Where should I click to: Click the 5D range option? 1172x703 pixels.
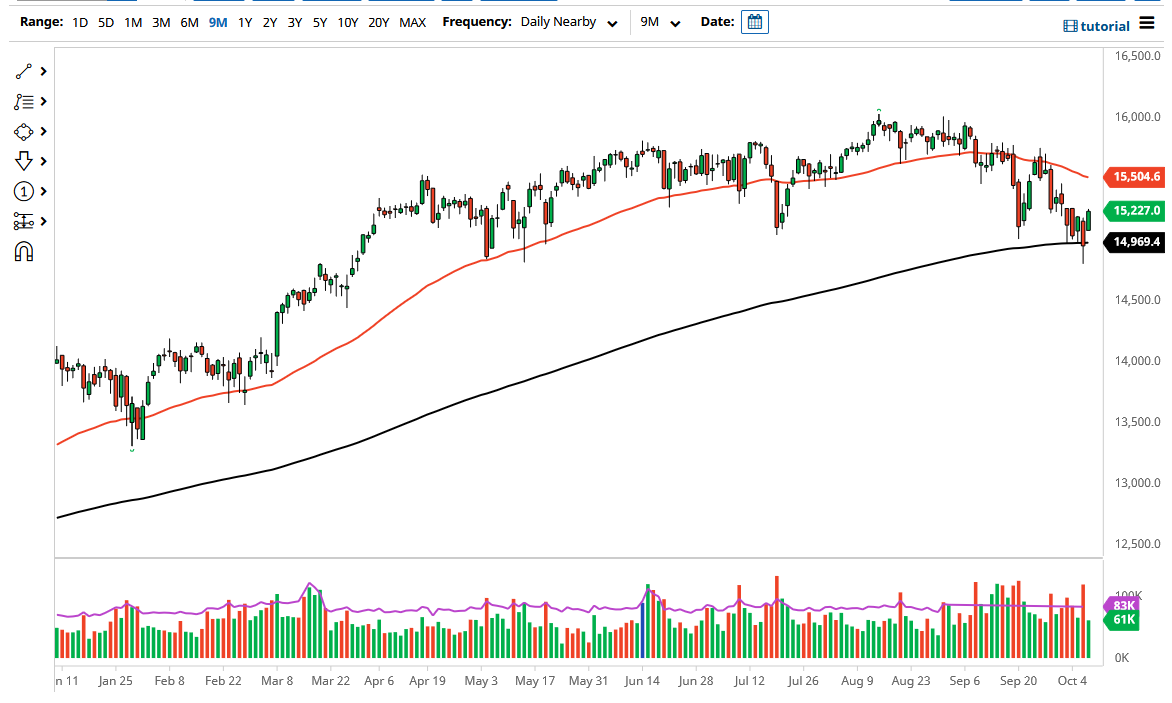(x=105, y=21)
